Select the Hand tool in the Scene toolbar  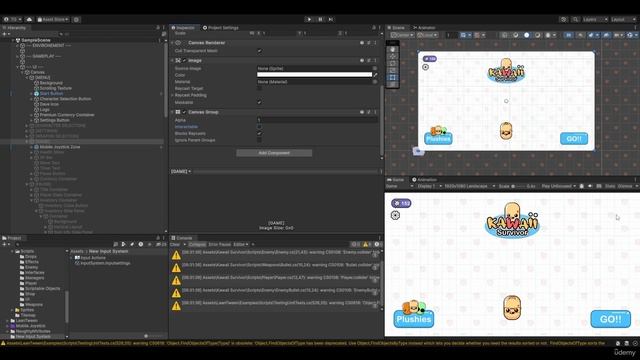point(393,49)
